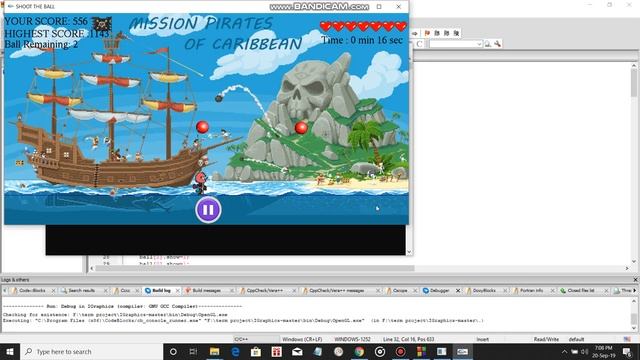Close the Build log tab
640x360 pixels.
[x=178, y=291]
